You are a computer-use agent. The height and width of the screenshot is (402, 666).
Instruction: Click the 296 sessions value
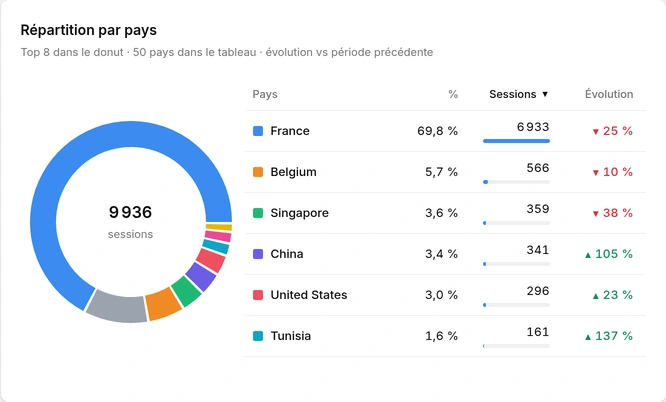pos(538,291)
